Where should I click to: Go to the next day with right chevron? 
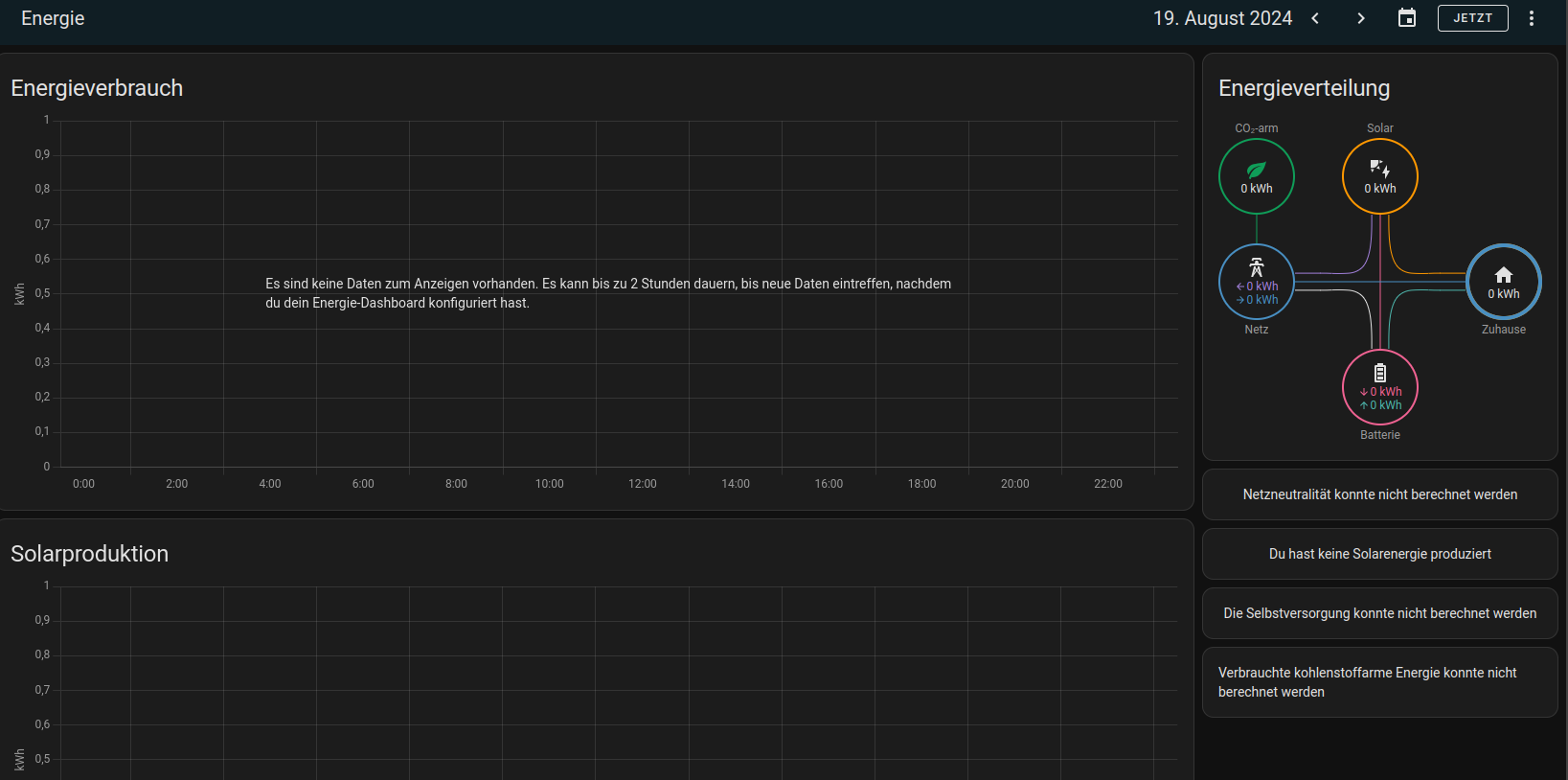point(1361,18)
